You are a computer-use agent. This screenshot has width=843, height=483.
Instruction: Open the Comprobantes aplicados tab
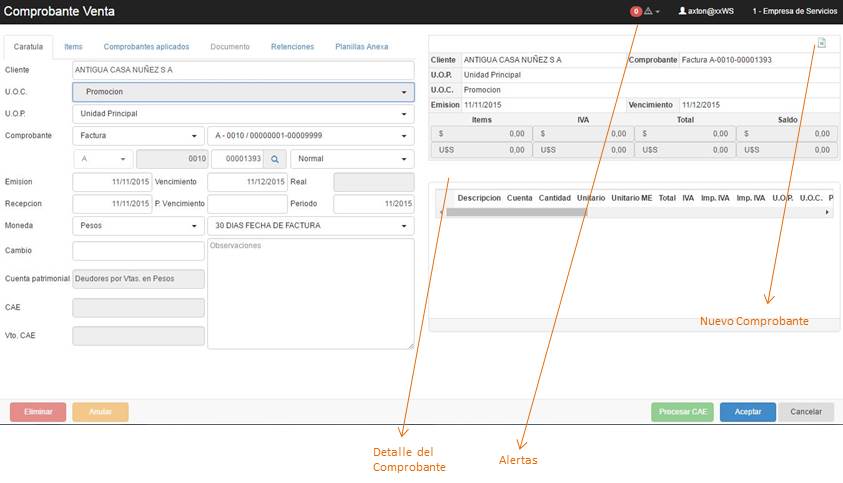click(x=146, y=47)
